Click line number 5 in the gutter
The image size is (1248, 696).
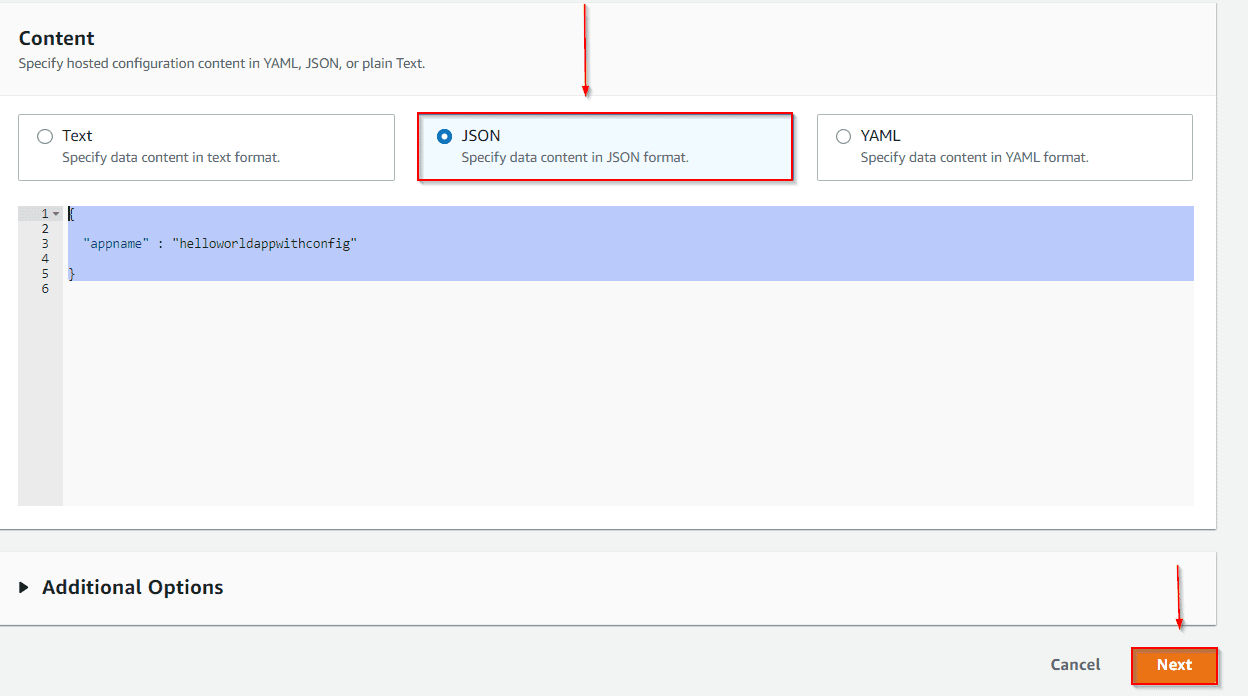point(45,274)
